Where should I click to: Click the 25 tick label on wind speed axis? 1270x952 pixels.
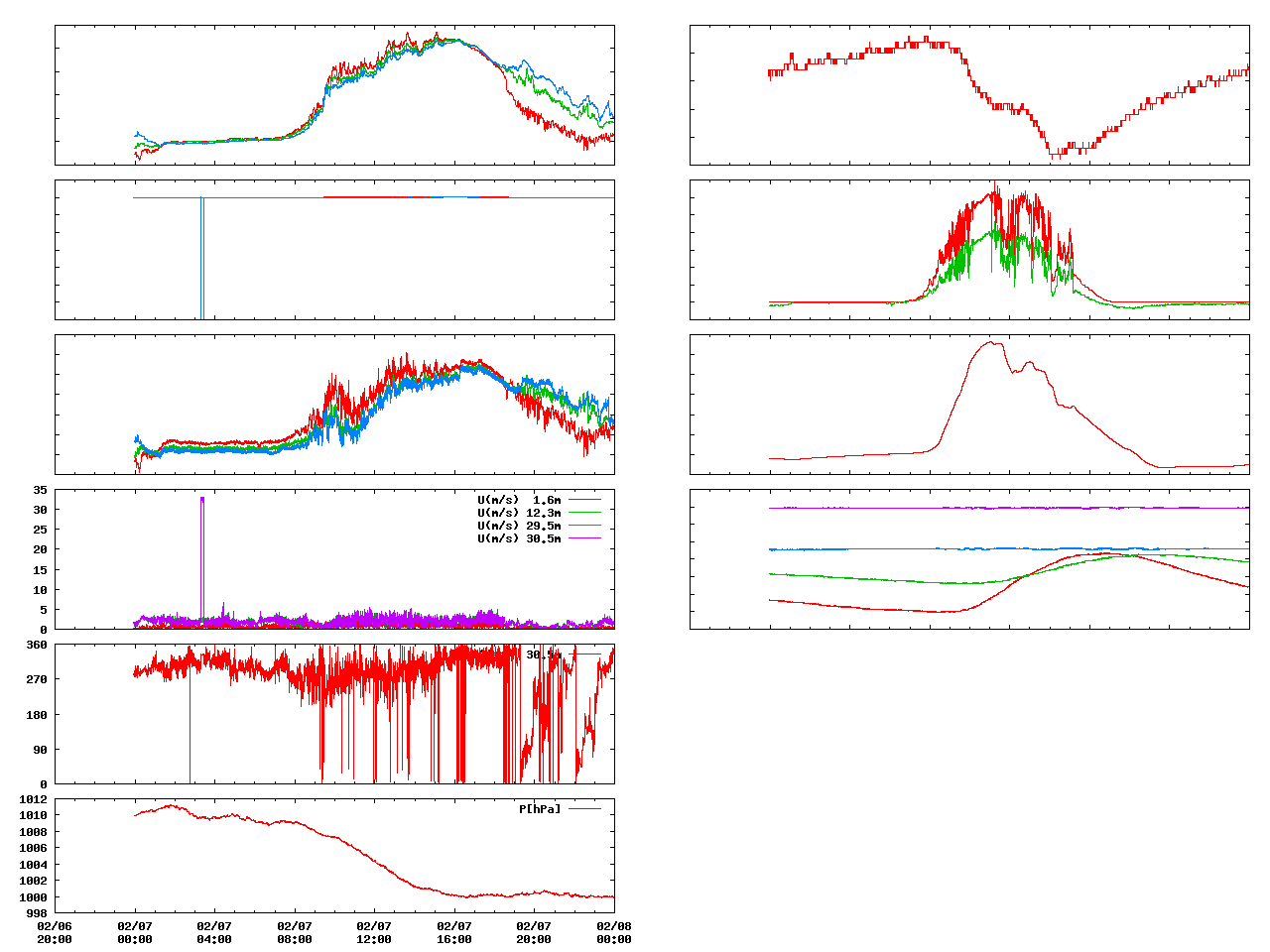[40, 530]
